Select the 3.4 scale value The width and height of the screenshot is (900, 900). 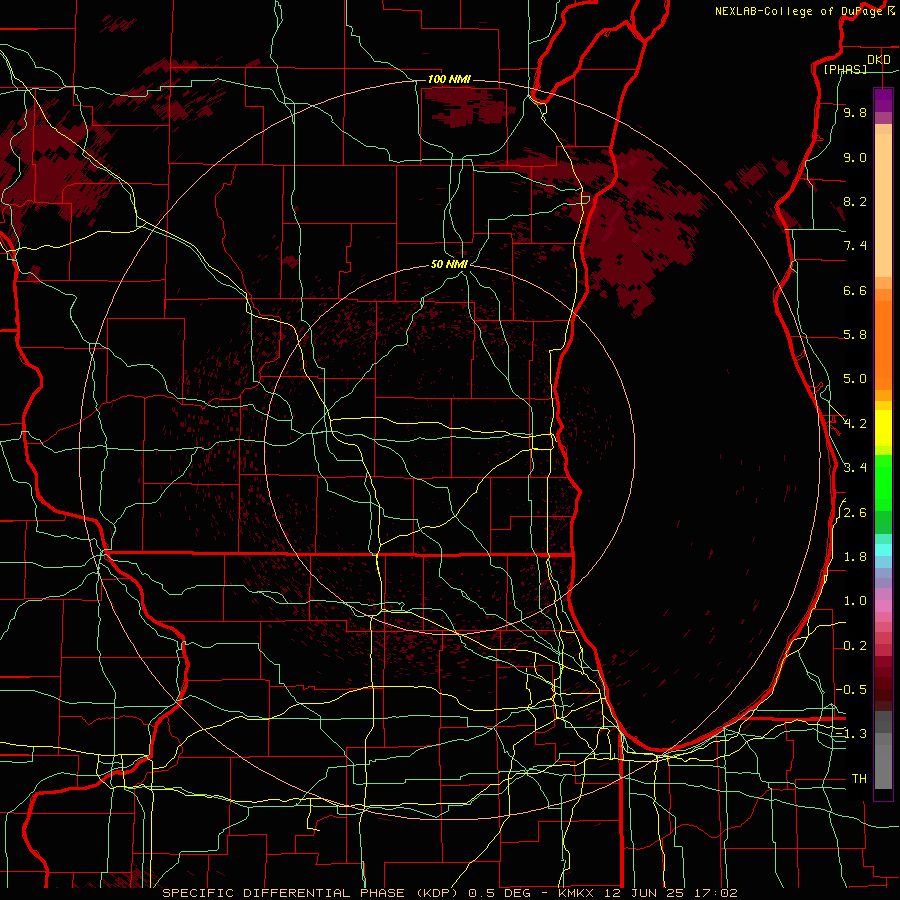(x=855, y=468)
